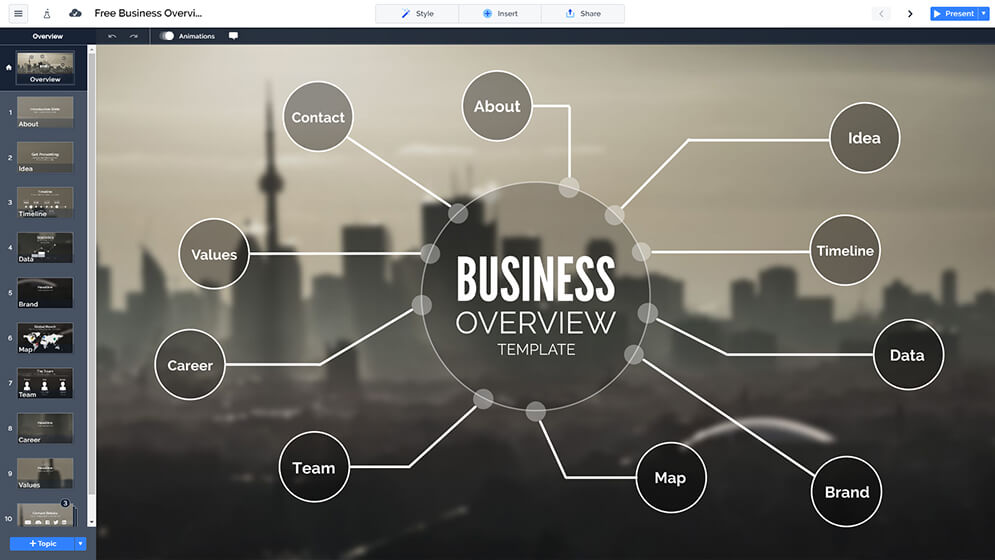Expand the Present dropdown arrow
The width and height of the screenshot is (995, 560).
(x=983, y=14)
